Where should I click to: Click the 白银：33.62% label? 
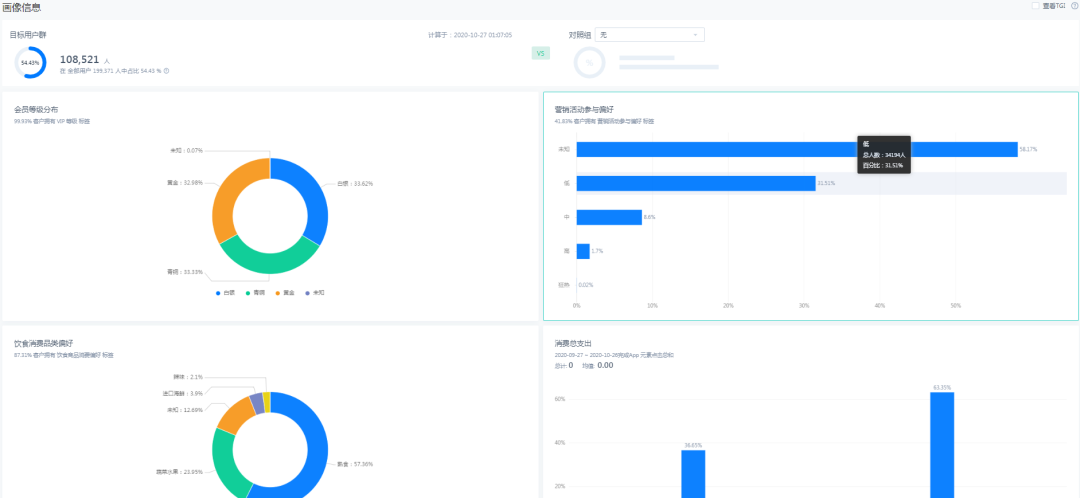pos(355,183)
